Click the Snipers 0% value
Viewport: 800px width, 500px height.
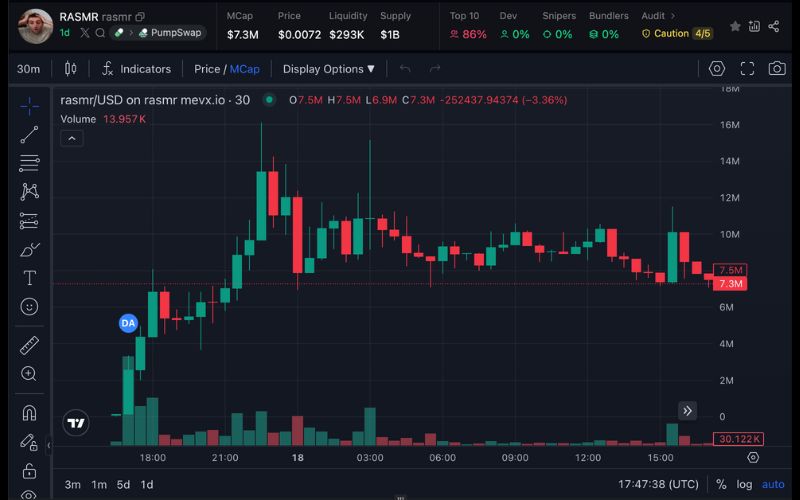click(557, 34)
